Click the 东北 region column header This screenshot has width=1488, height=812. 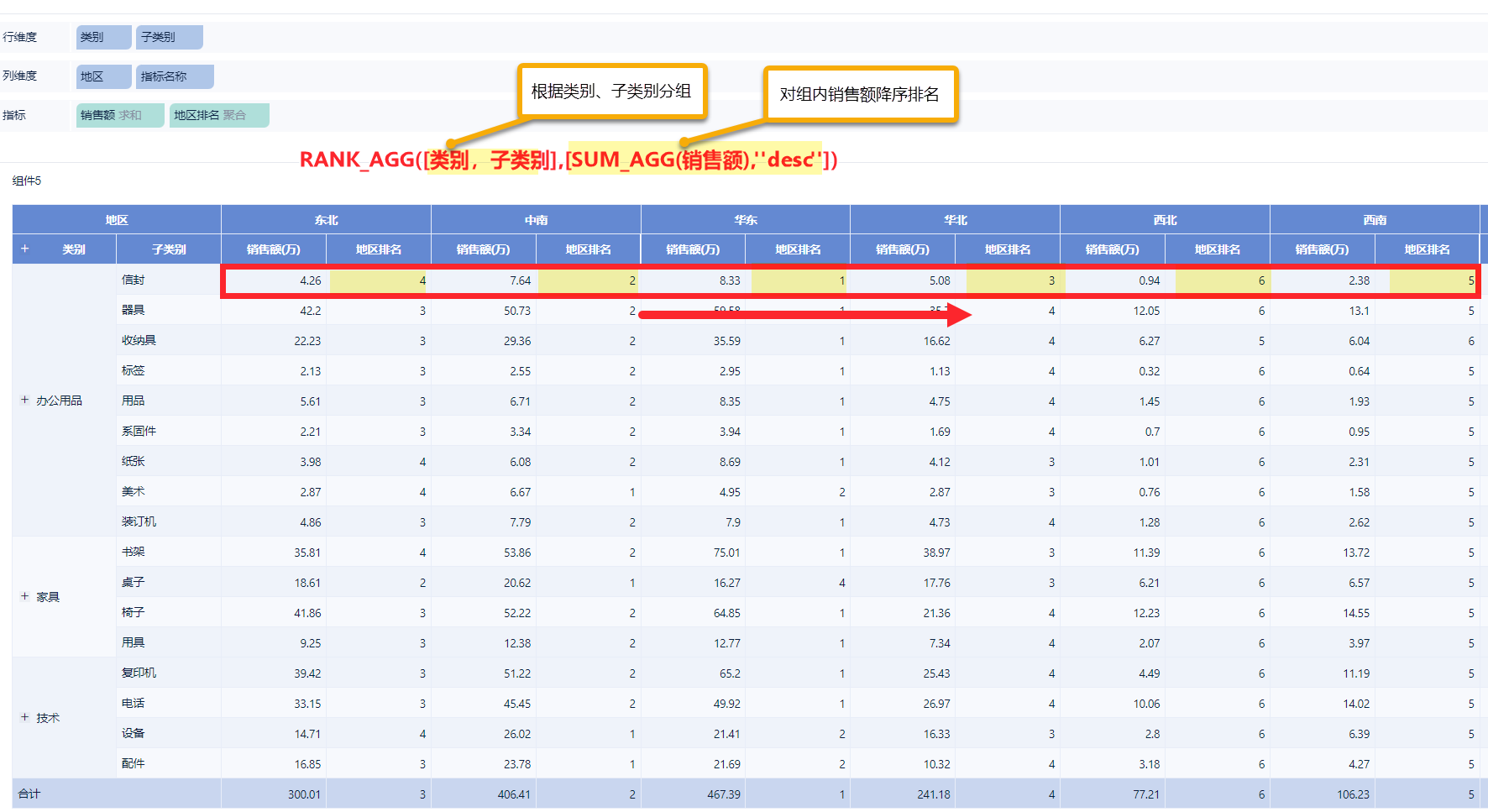(x=327, y=220)
